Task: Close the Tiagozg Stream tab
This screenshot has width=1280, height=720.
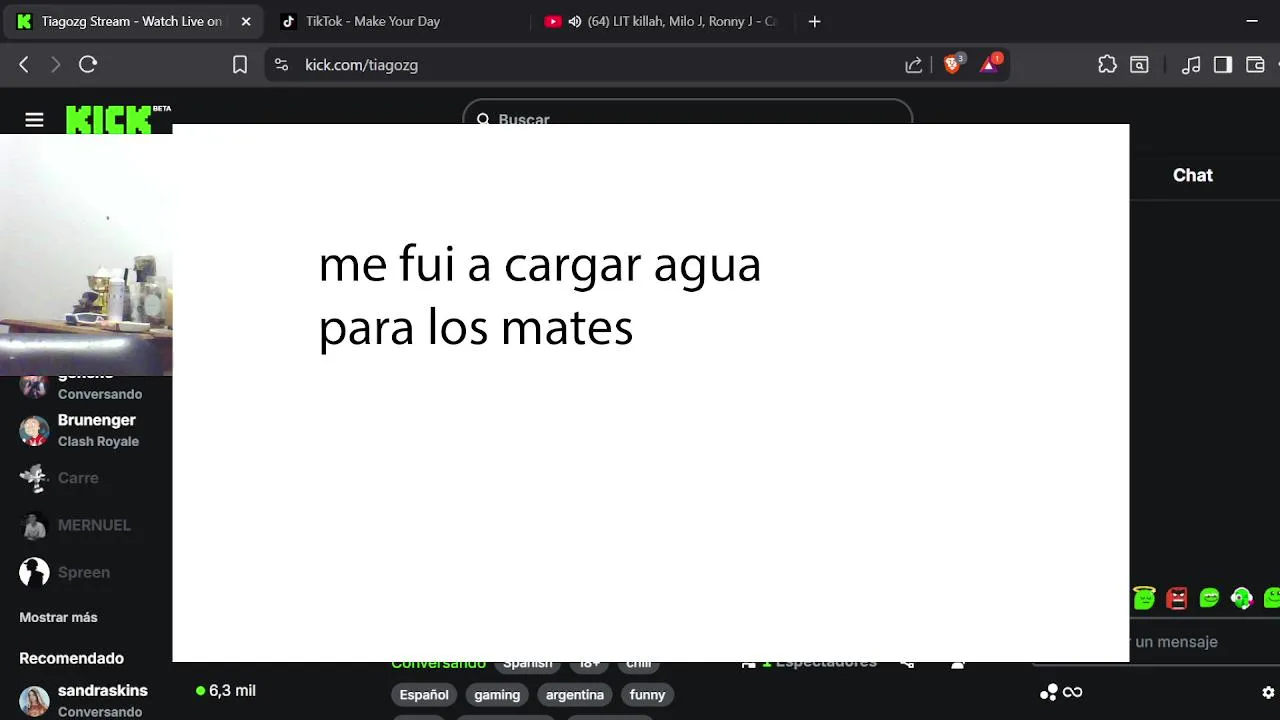Action: (246, 21)
